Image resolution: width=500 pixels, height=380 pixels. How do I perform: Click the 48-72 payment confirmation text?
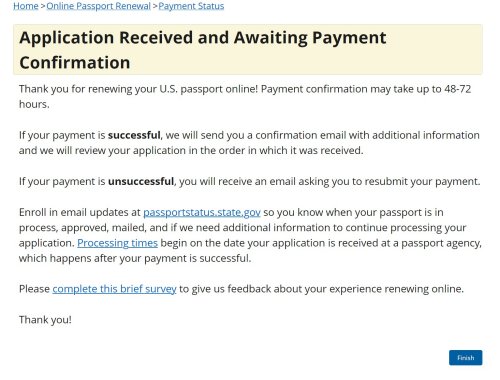click(x=457, y=89)
